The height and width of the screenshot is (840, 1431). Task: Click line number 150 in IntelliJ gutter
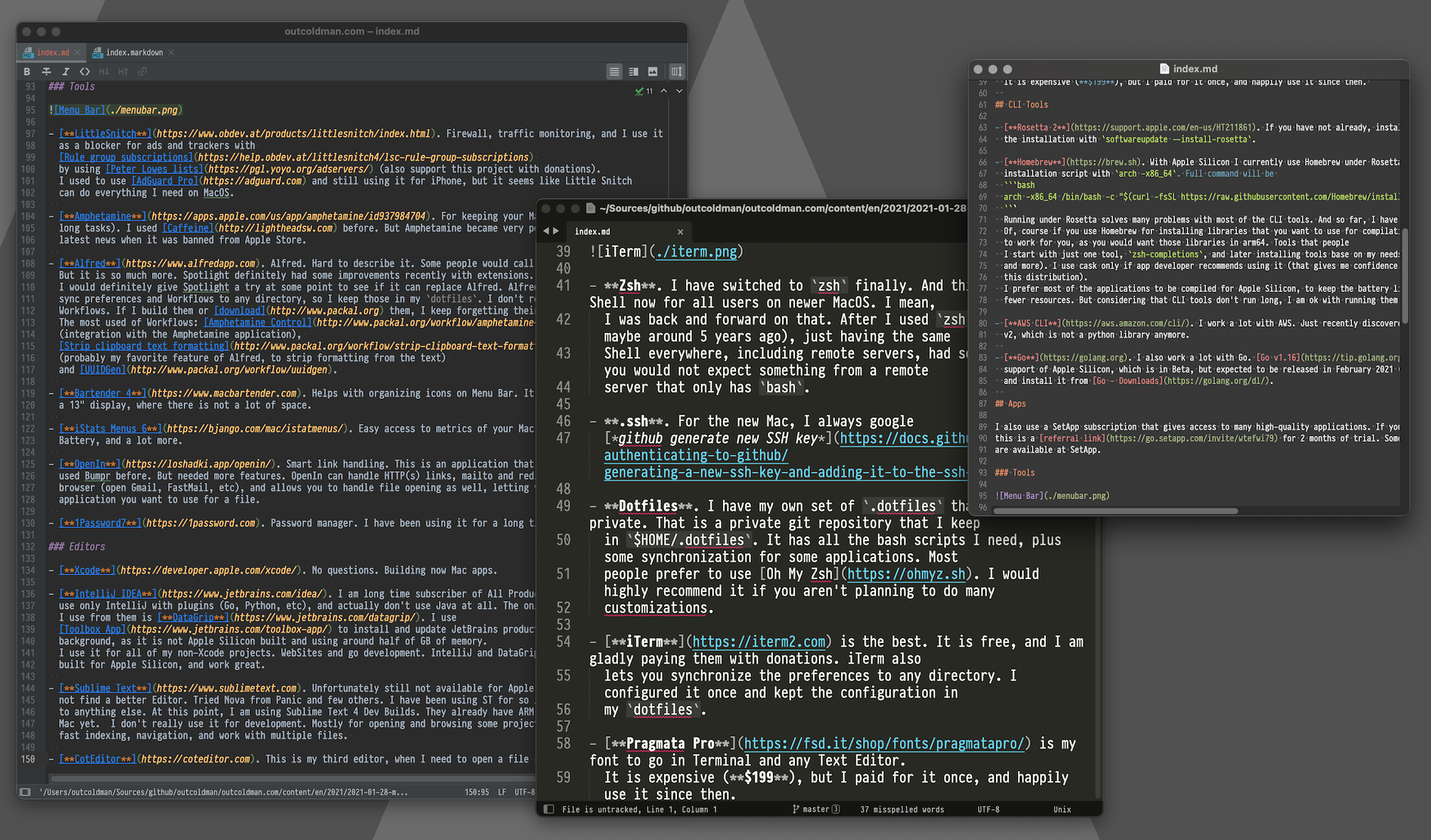click(x=28, y=759)
